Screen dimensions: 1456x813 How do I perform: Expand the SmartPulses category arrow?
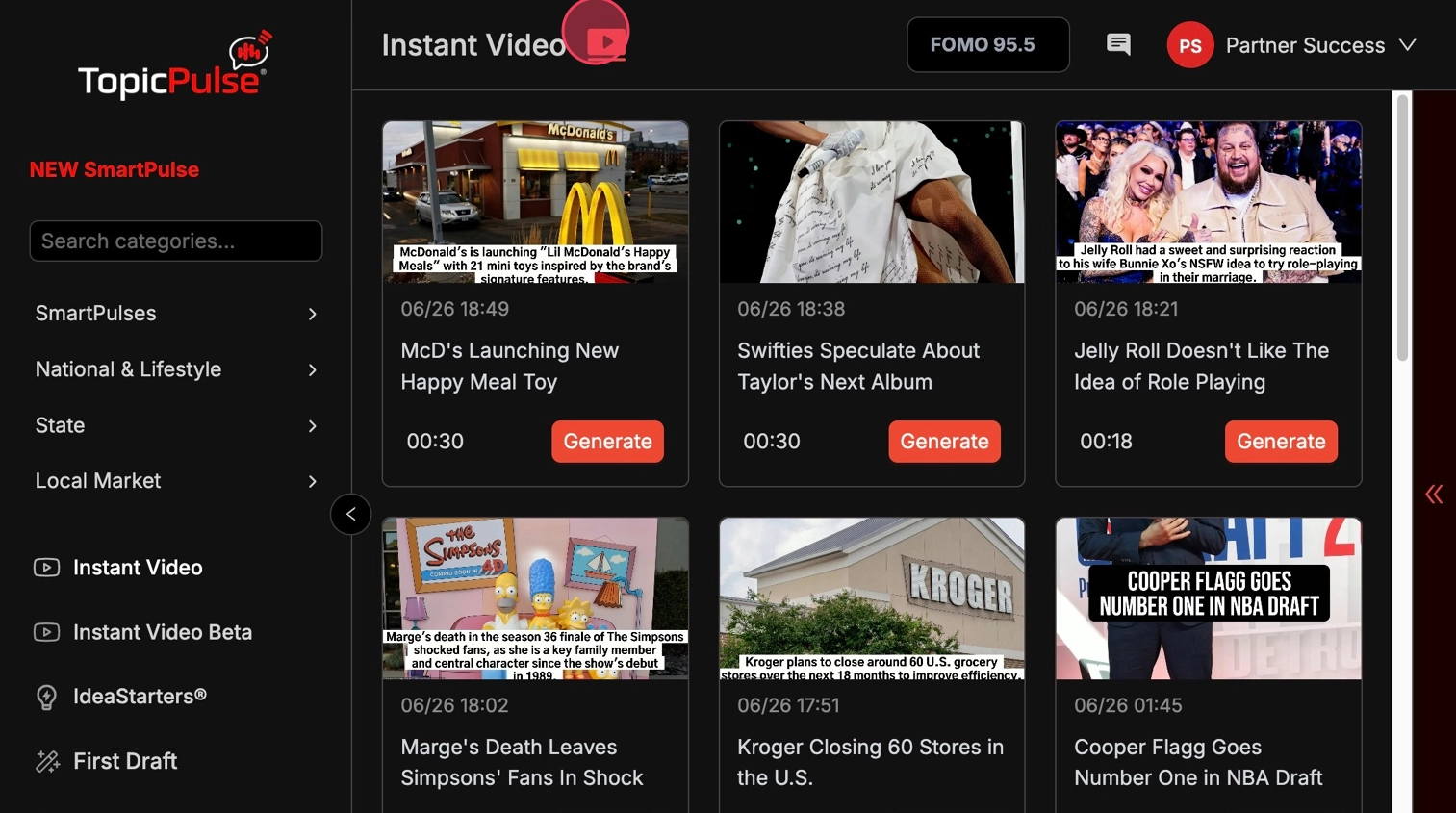tap(312, 314)
